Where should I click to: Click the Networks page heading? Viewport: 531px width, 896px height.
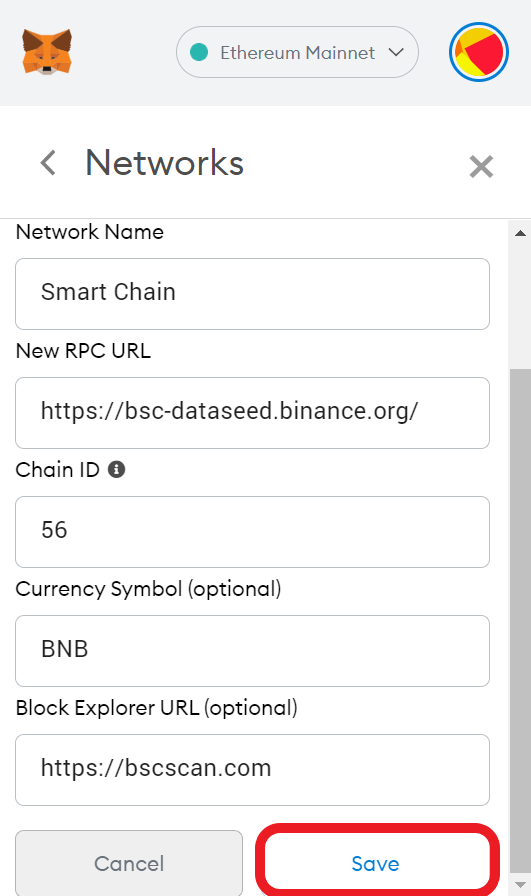click(165, 163)
